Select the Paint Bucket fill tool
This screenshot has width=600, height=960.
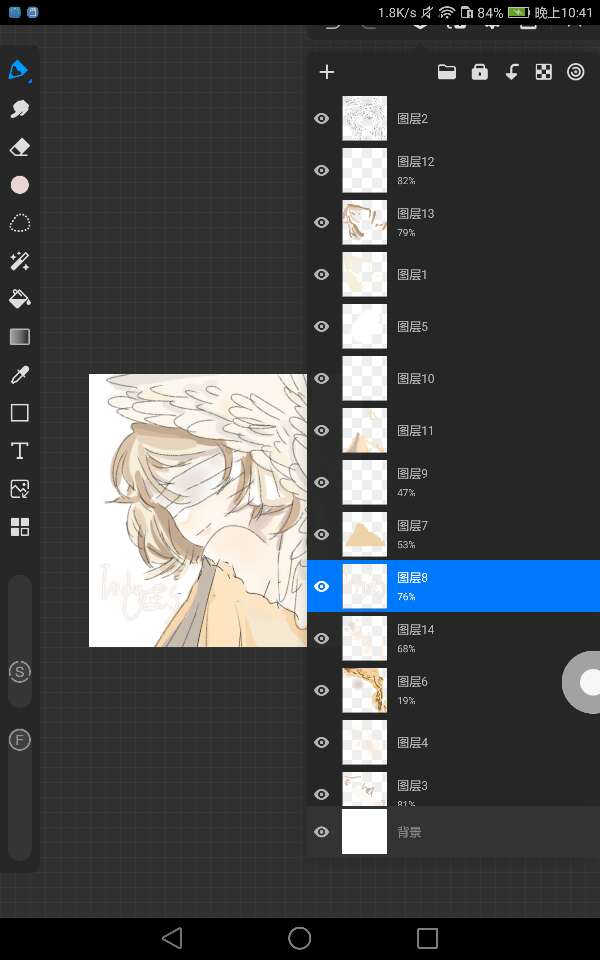click(x=19, y=299)
